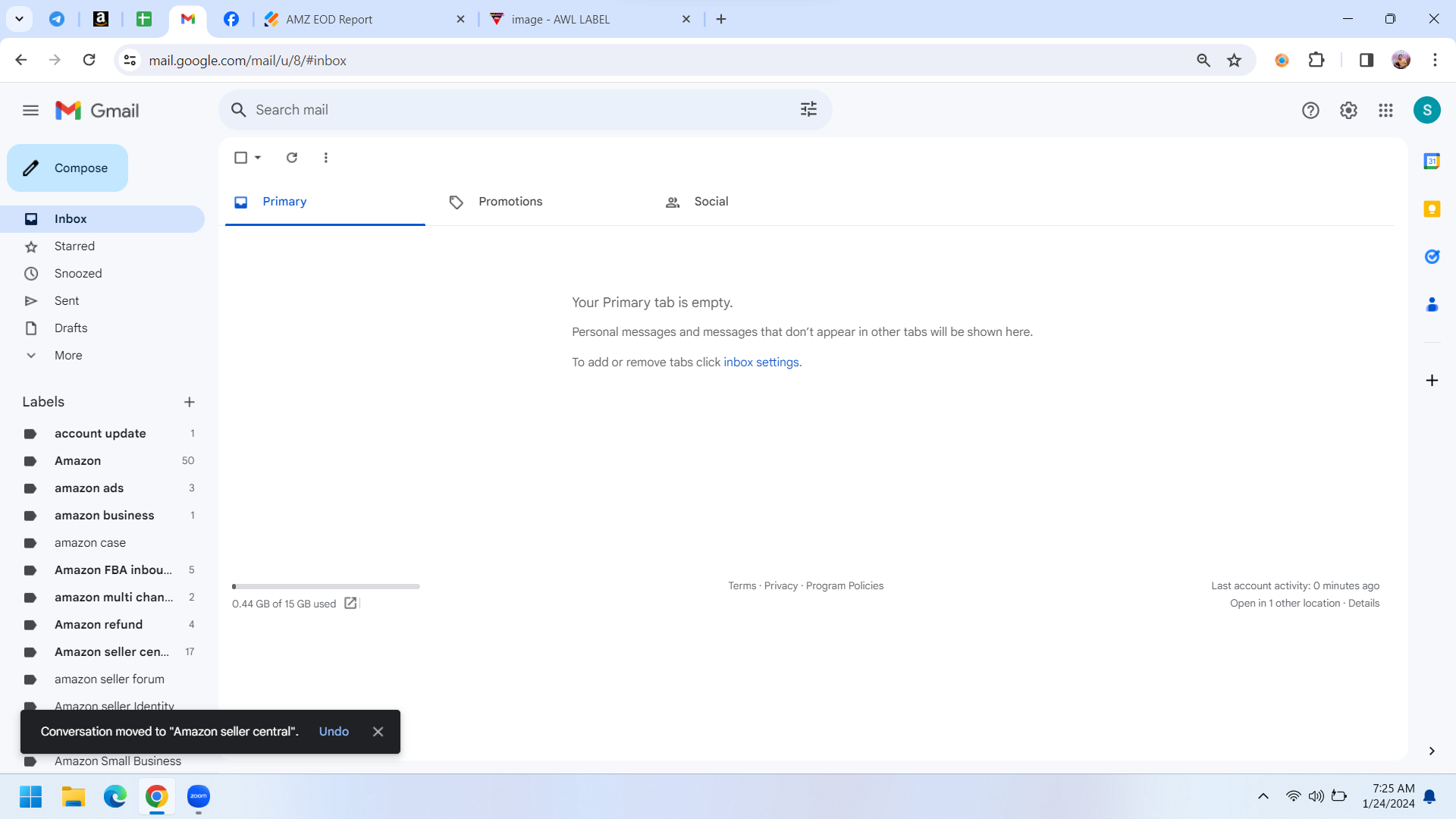Refresh the inbox
1456x819 pixels.
click(x=292, y=158)
